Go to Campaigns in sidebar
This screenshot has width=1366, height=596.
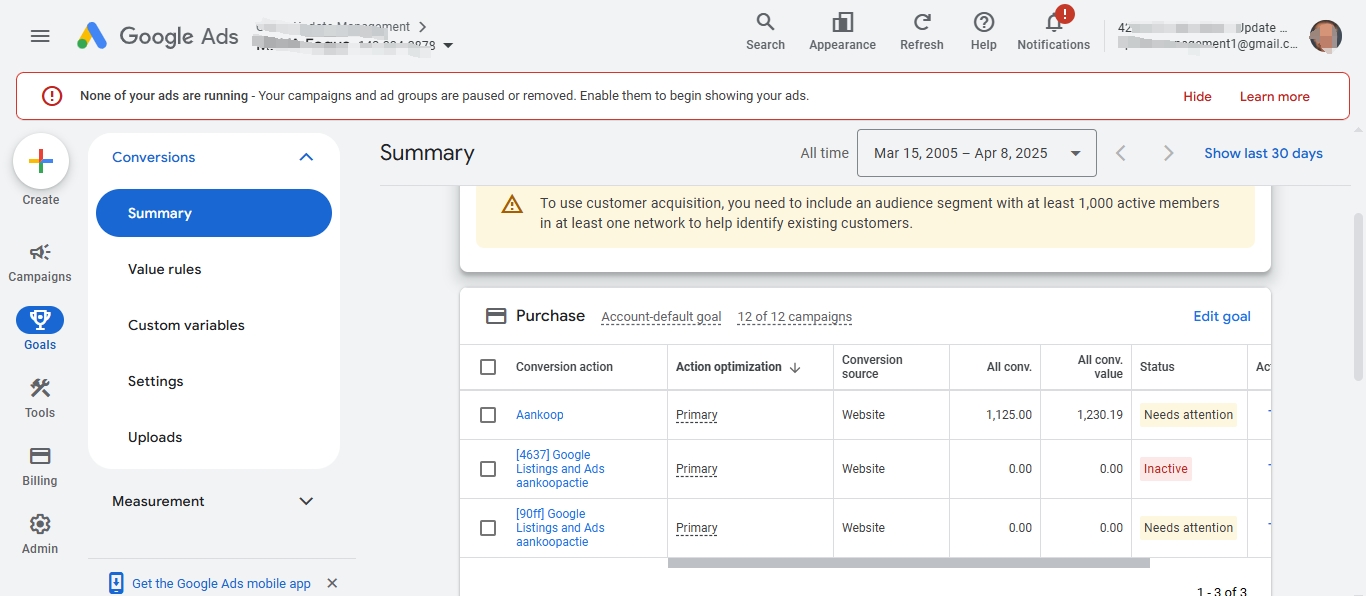40,263
